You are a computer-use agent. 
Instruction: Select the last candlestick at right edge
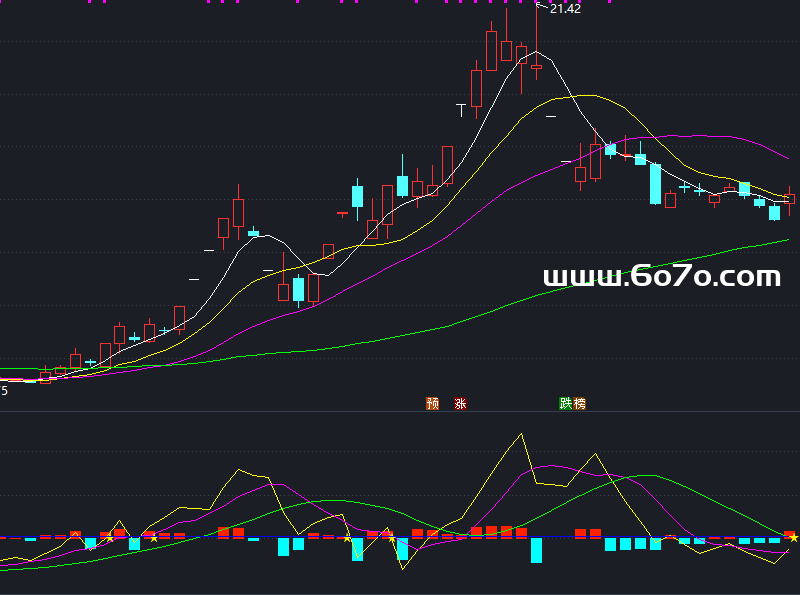(789, 199)
